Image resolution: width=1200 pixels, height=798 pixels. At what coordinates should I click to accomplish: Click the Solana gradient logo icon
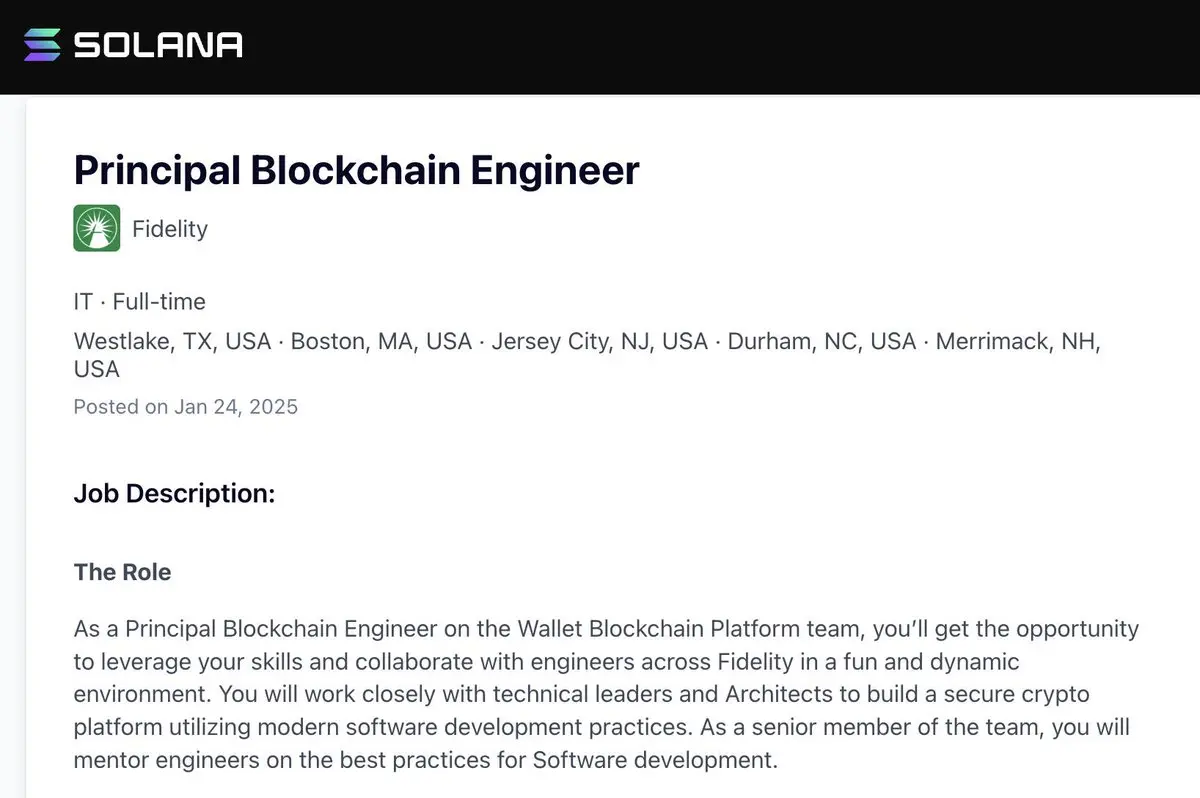(42, 45)
